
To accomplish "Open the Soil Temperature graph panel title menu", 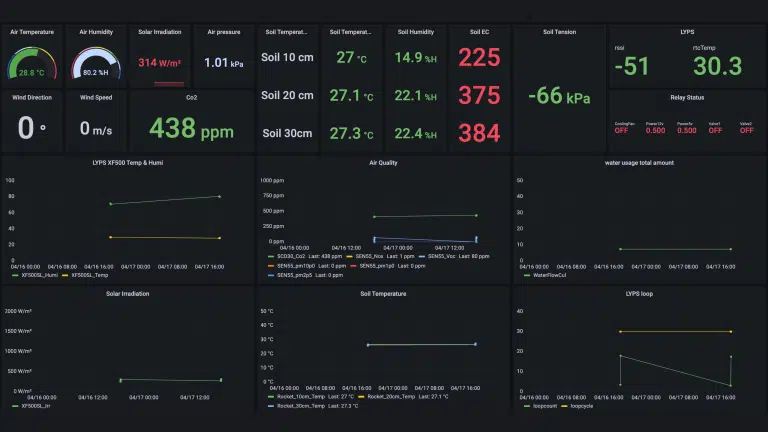I will point(383,294).
